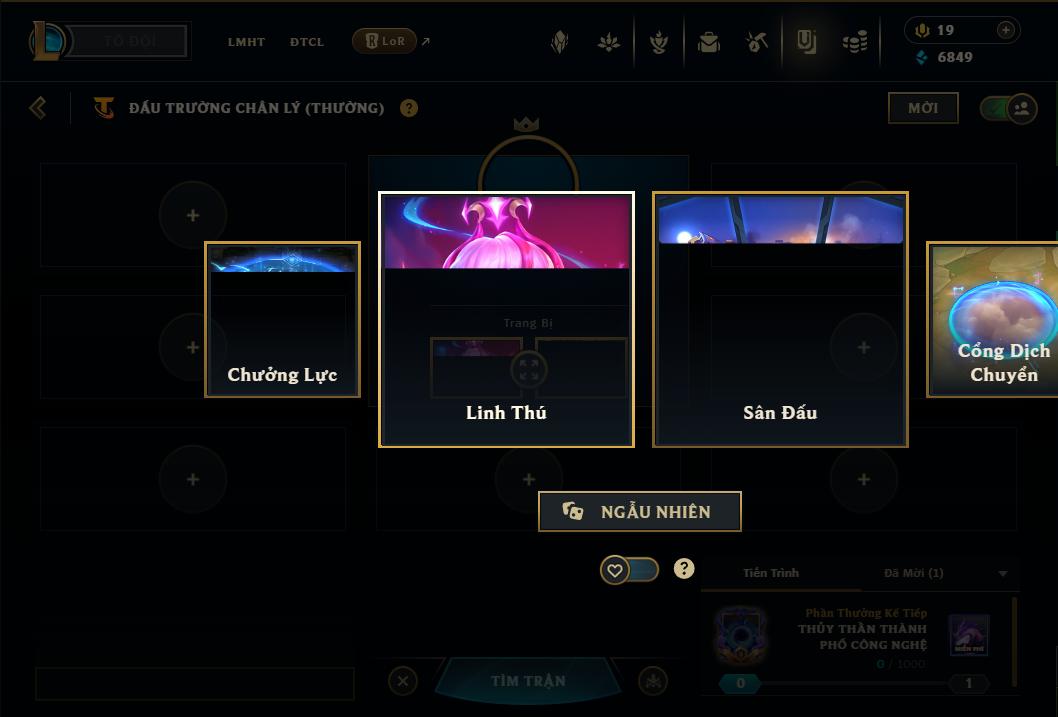Viewport: 1058px width, 717px height.
Task: Open the champion mastery crystal icon
Action: pos(559,42)
